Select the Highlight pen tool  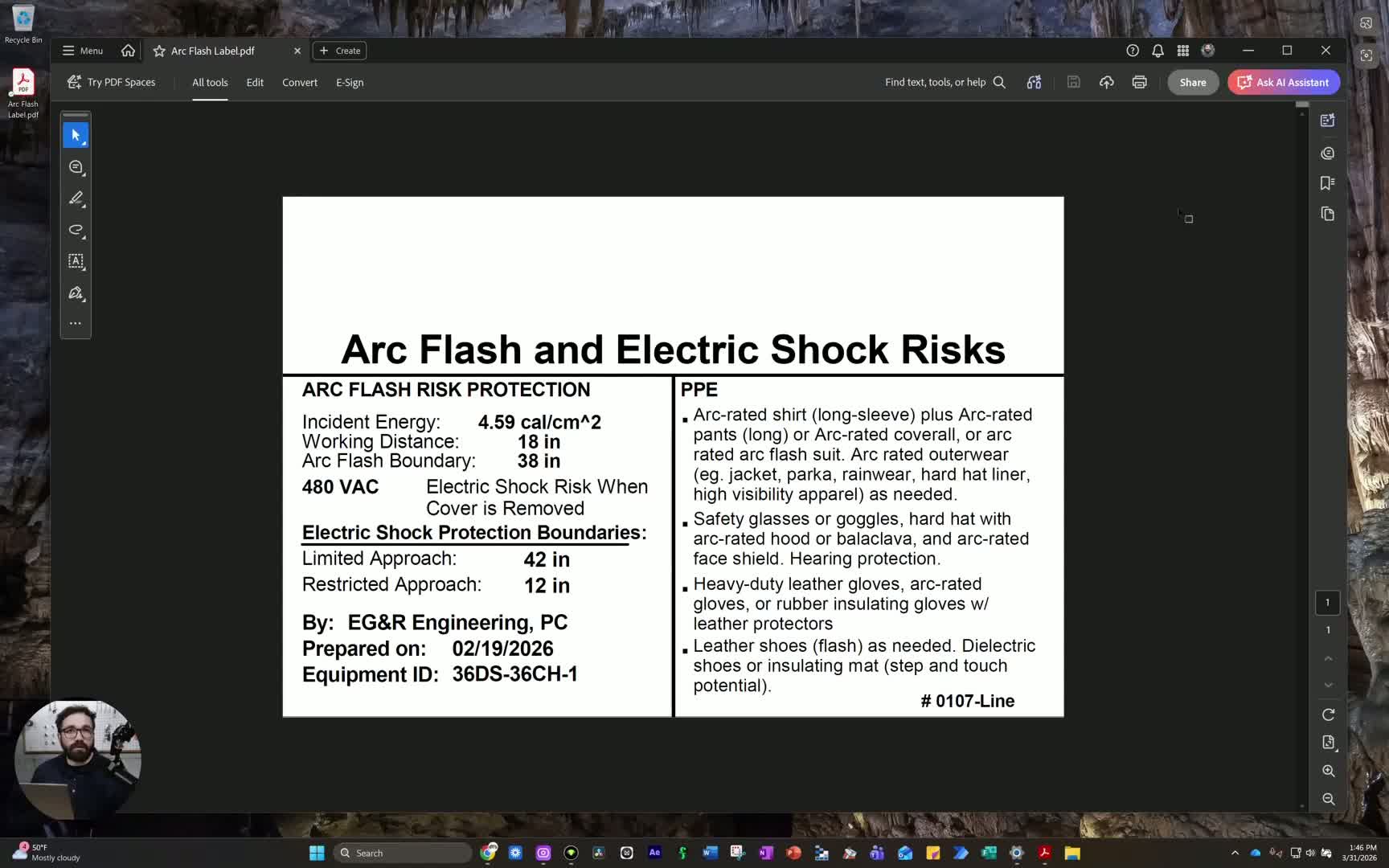point(76,199)
